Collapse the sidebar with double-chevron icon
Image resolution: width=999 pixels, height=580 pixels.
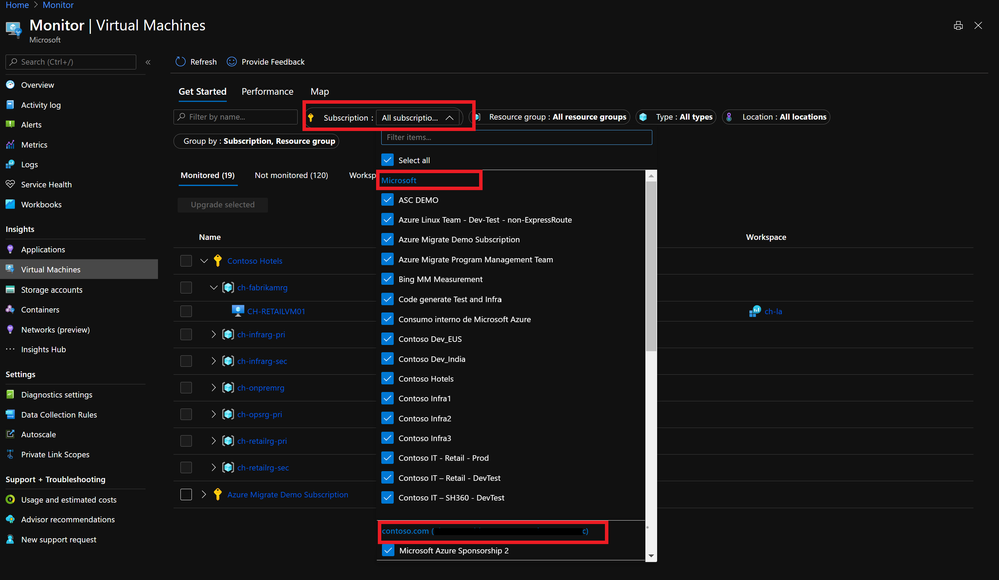click(x=148, y=62)
